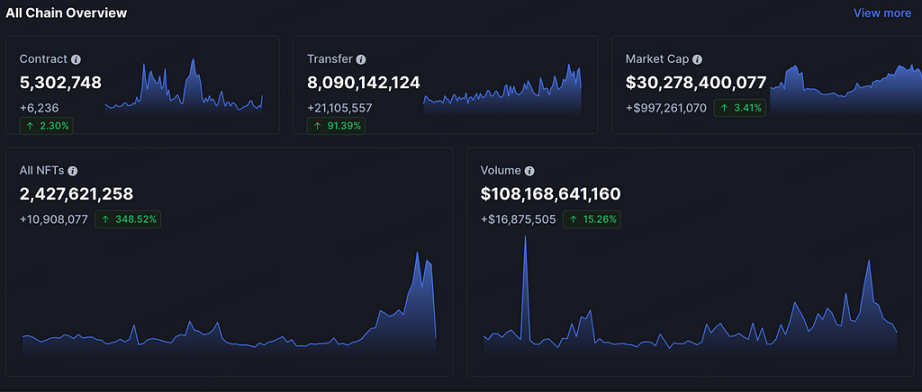Click the Transfer sparkline chart
The image size is (922, 392).
click(502, 89)
